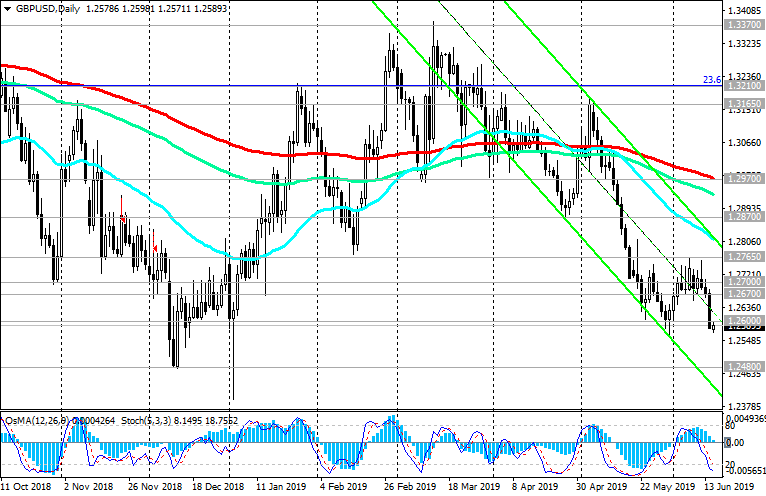
Task: Click the 4 Feb 2019 date label
Action: point(343,487)
